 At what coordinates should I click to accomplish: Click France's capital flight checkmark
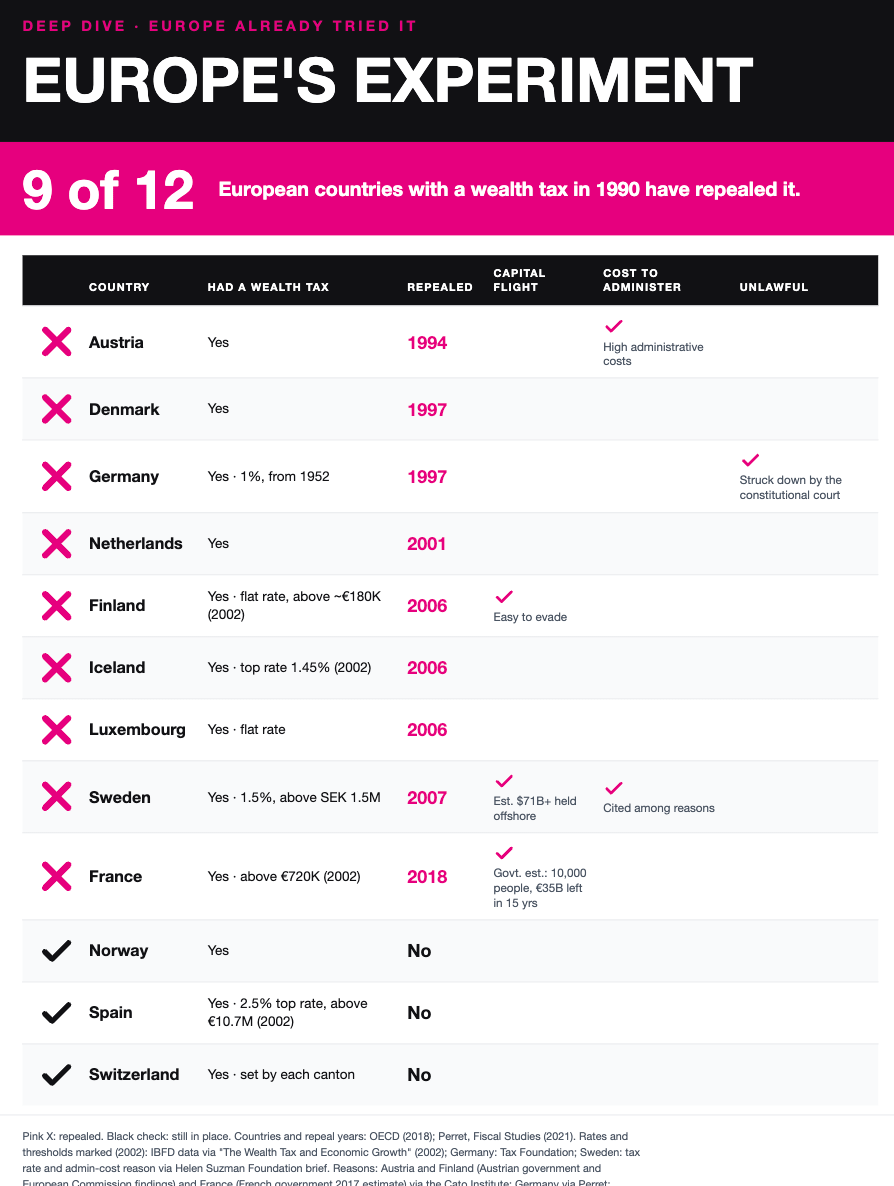click(x=504, y=852)
